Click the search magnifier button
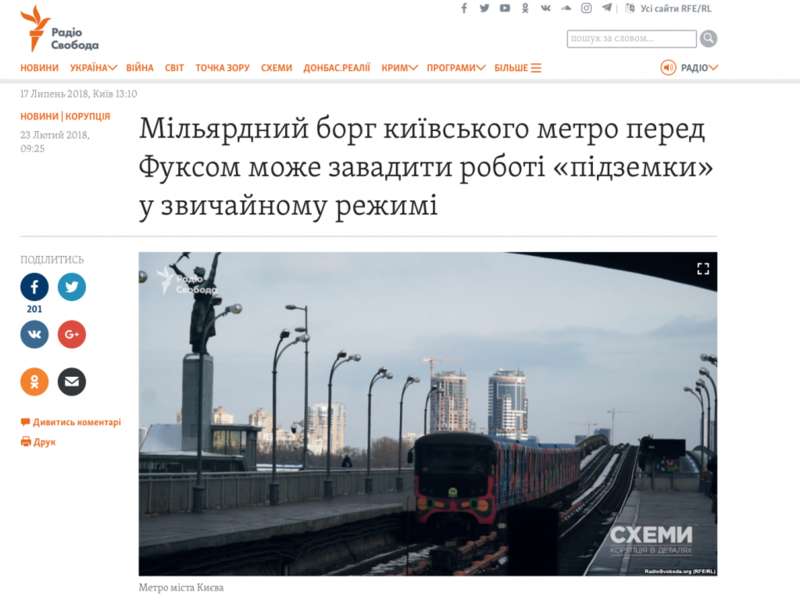This screenshot has height=610, width=800. point(708,39)
